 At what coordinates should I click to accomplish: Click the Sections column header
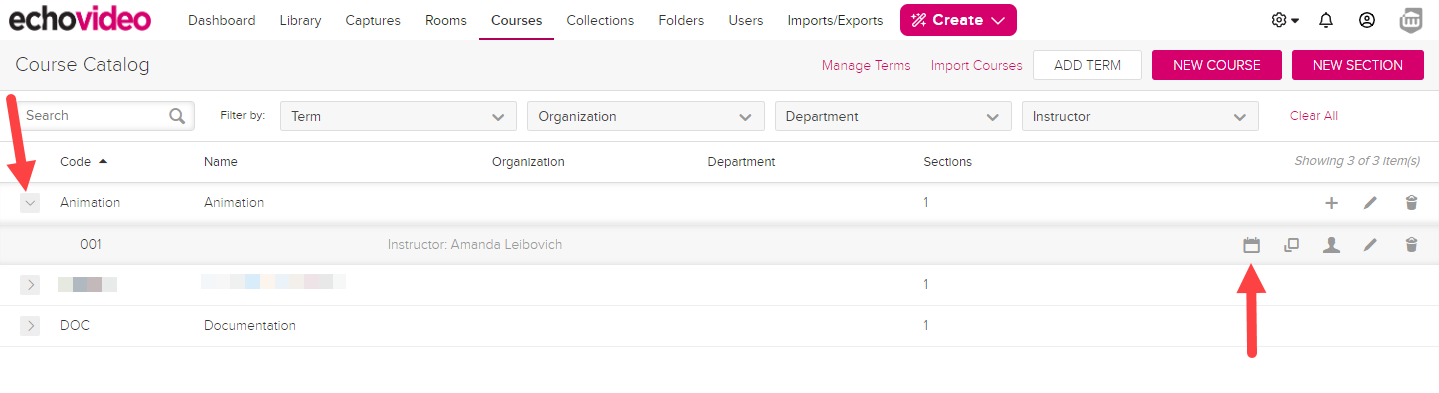[947, 162]
